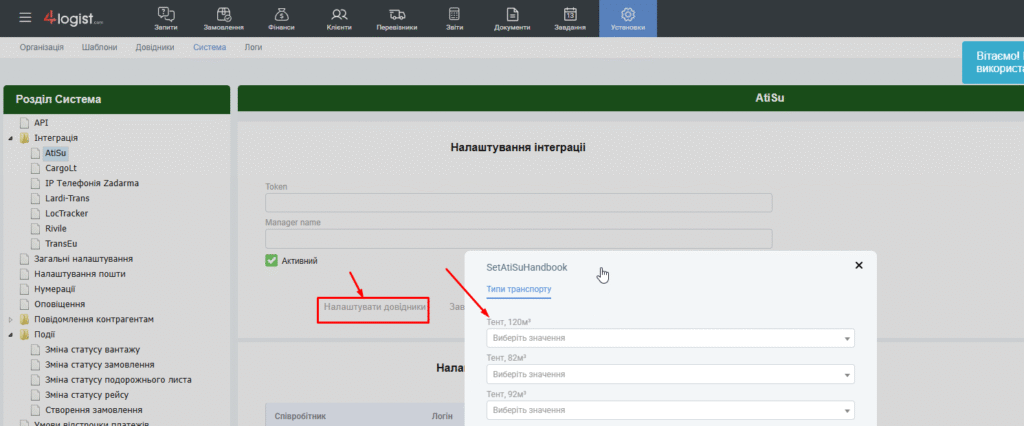Open Нумерації tree item
Image resolution: width=1024 pixels, height=426 pixels.
pos(55,289)
